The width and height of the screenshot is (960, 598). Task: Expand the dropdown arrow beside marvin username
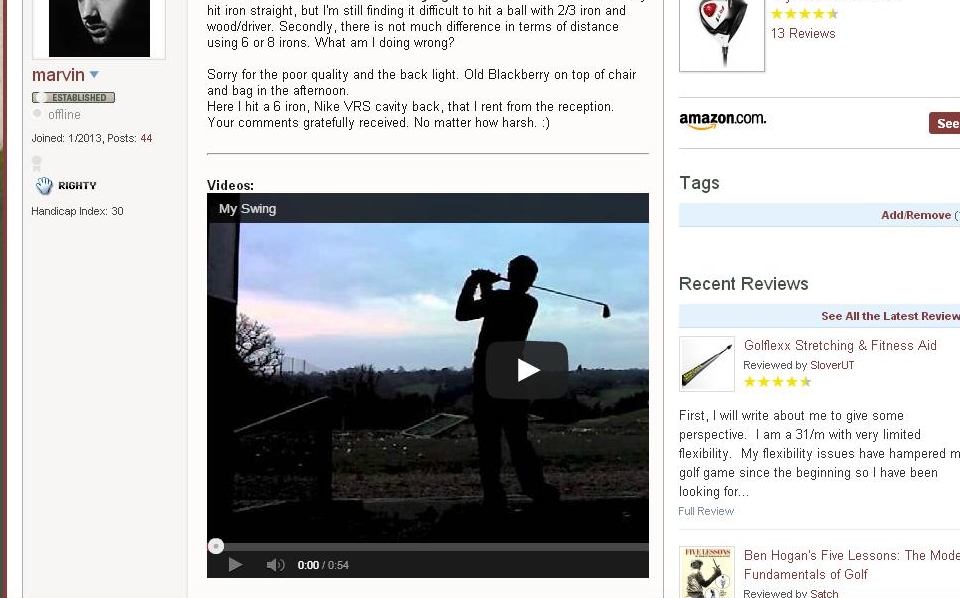(x=94, y=75)
